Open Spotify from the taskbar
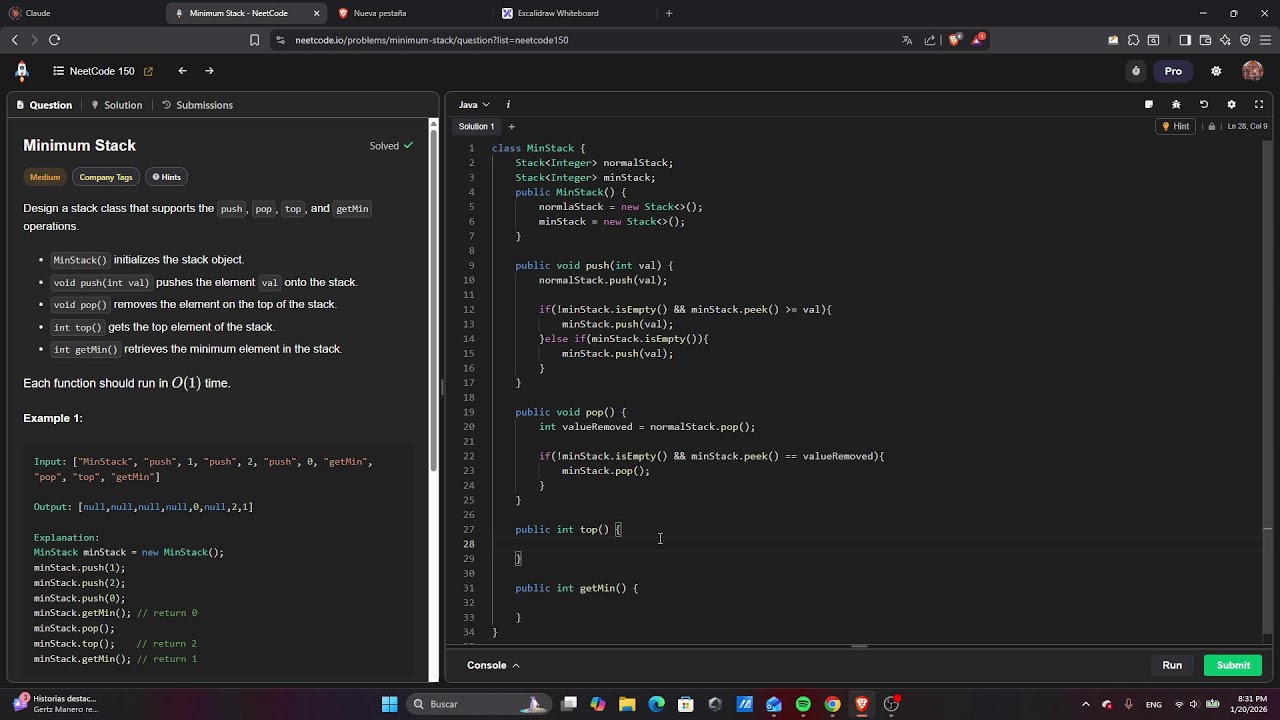Screen dimensions: 1280x720 tap(803, 704)
